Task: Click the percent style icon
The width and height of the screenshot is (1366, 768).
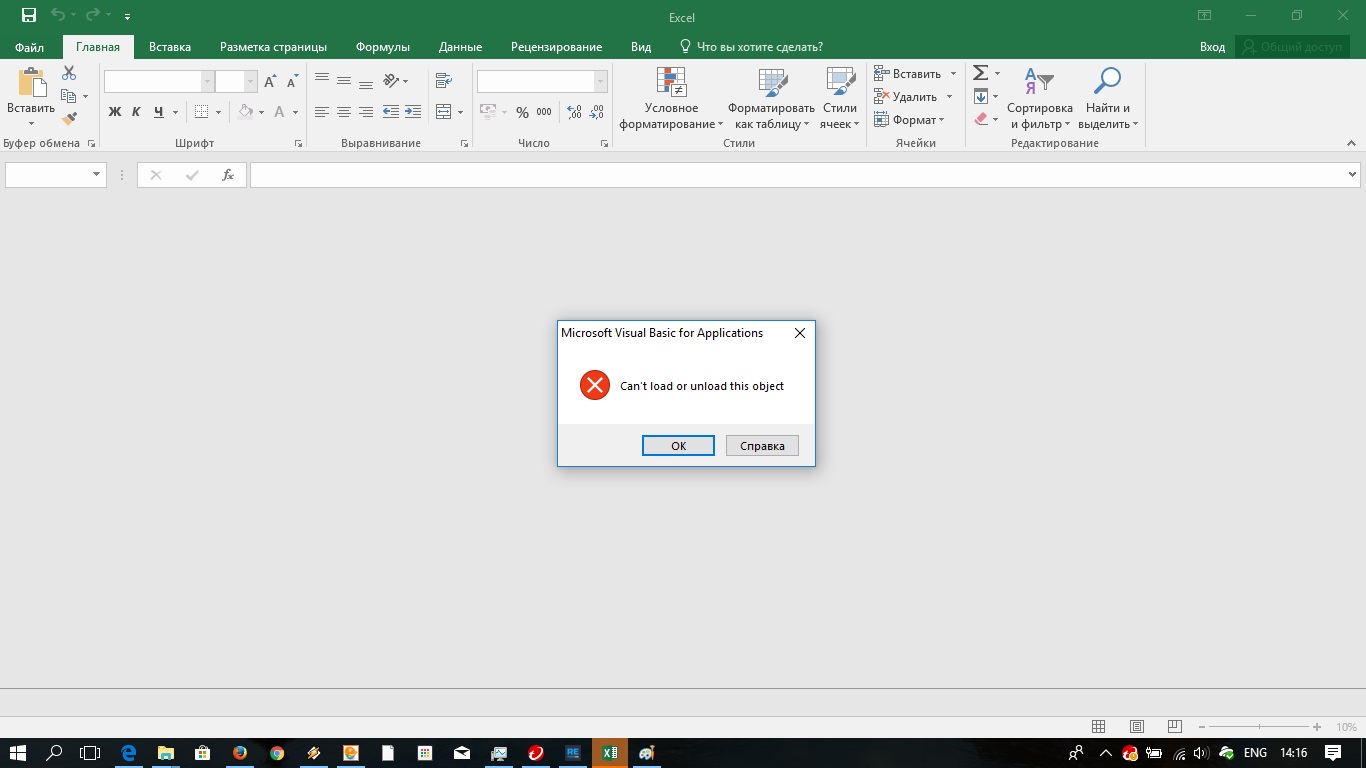Action: coord(522,112)
